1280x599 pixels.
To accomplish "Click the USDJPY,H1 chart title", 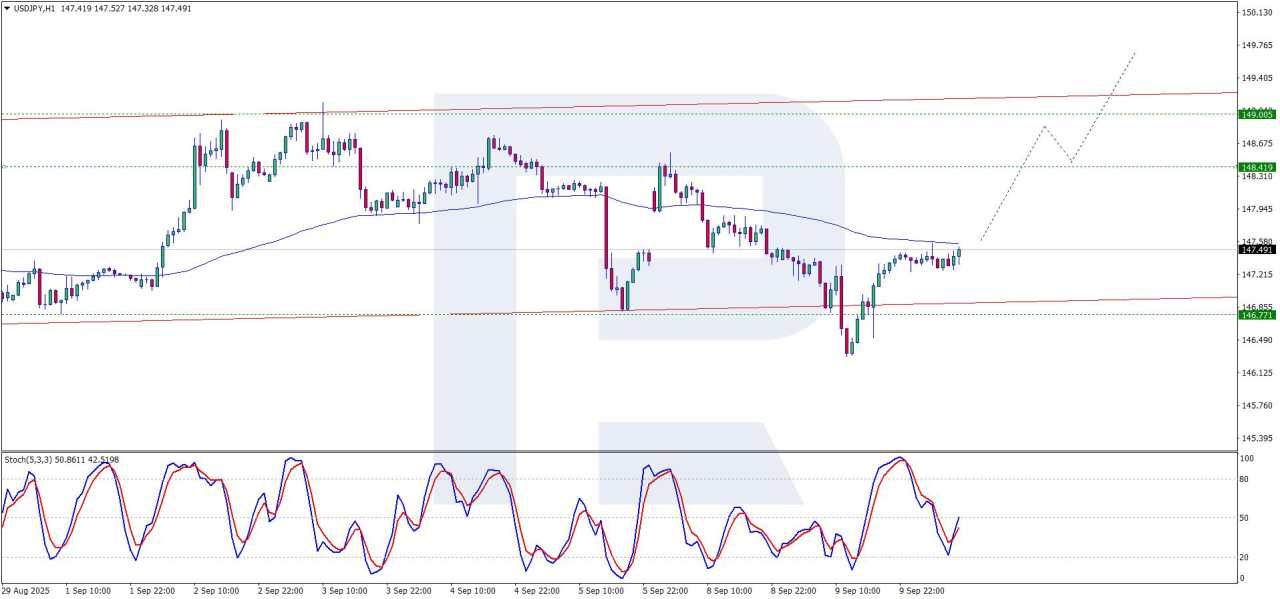I will (x=35, y=9).
